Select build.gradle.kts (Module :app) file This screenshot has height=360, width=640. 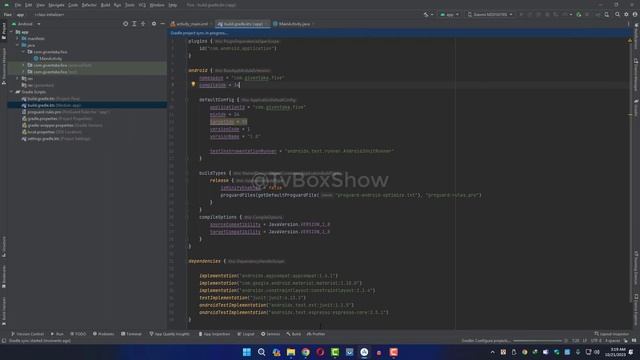tap(51, 105)
